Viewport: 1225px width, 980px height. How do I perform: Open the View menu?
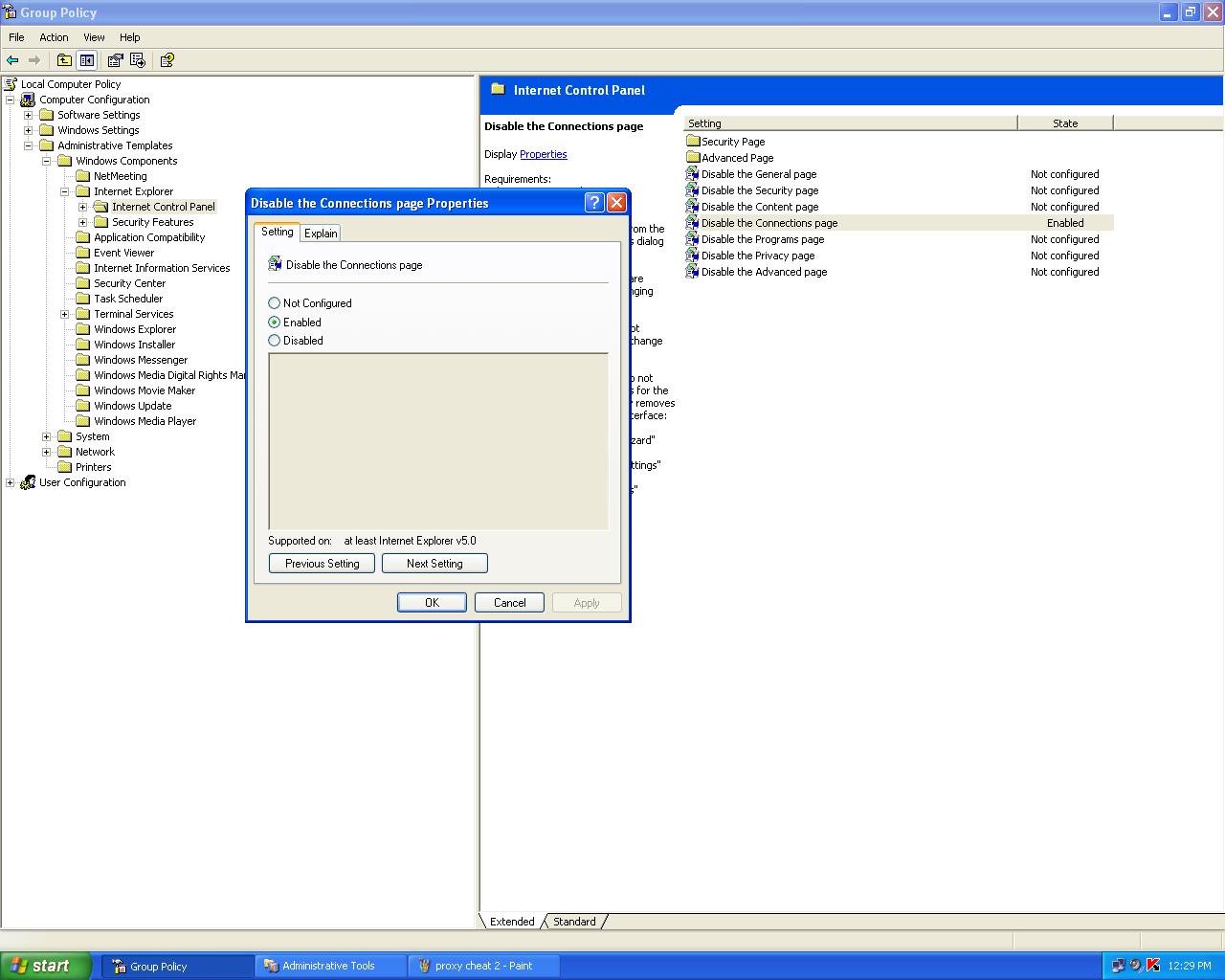coord(94,37)
